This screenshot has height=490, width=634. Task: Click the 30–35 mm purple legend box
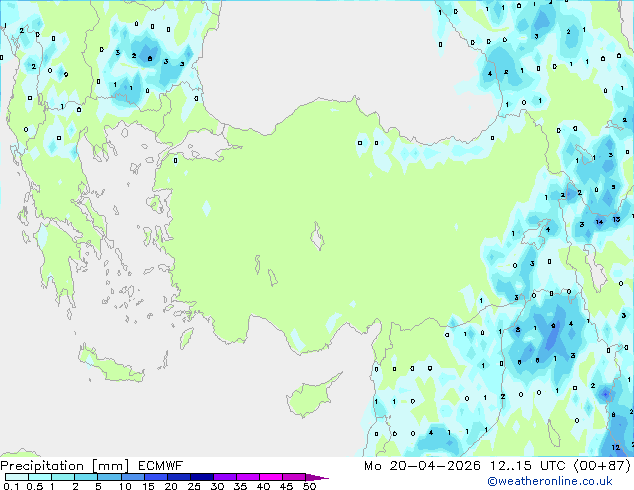224,477
